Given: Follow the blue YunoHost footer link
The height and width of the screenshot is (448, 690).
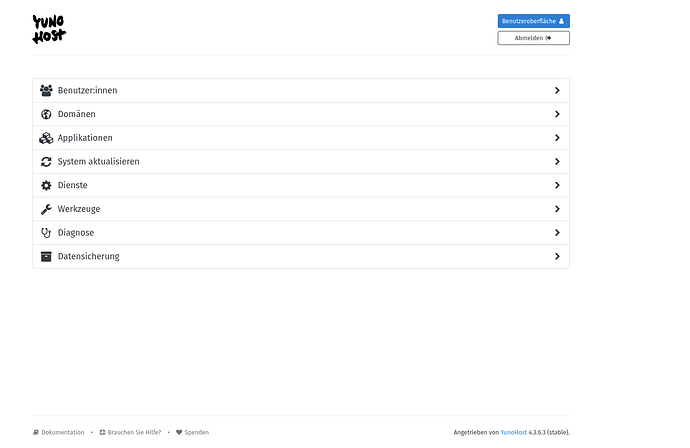Looking at the screenshot, I should tap(514, 432).
